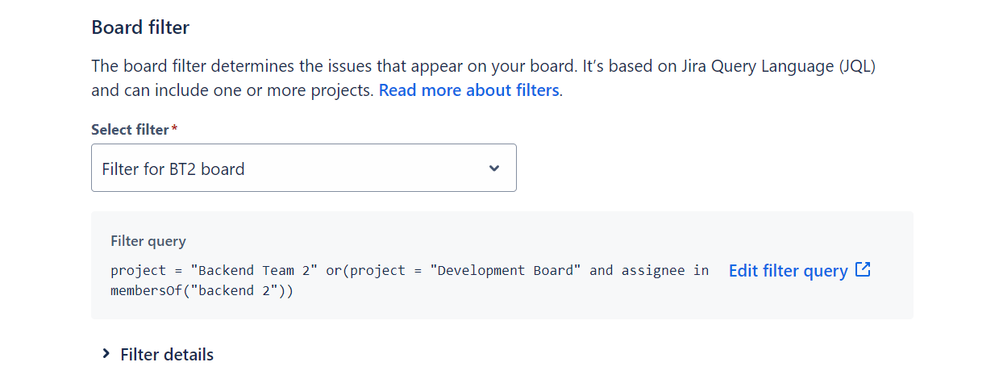Viewport: 999px width, 383px height.
Task: Click Edit filter query link
Action: (788, 271)
